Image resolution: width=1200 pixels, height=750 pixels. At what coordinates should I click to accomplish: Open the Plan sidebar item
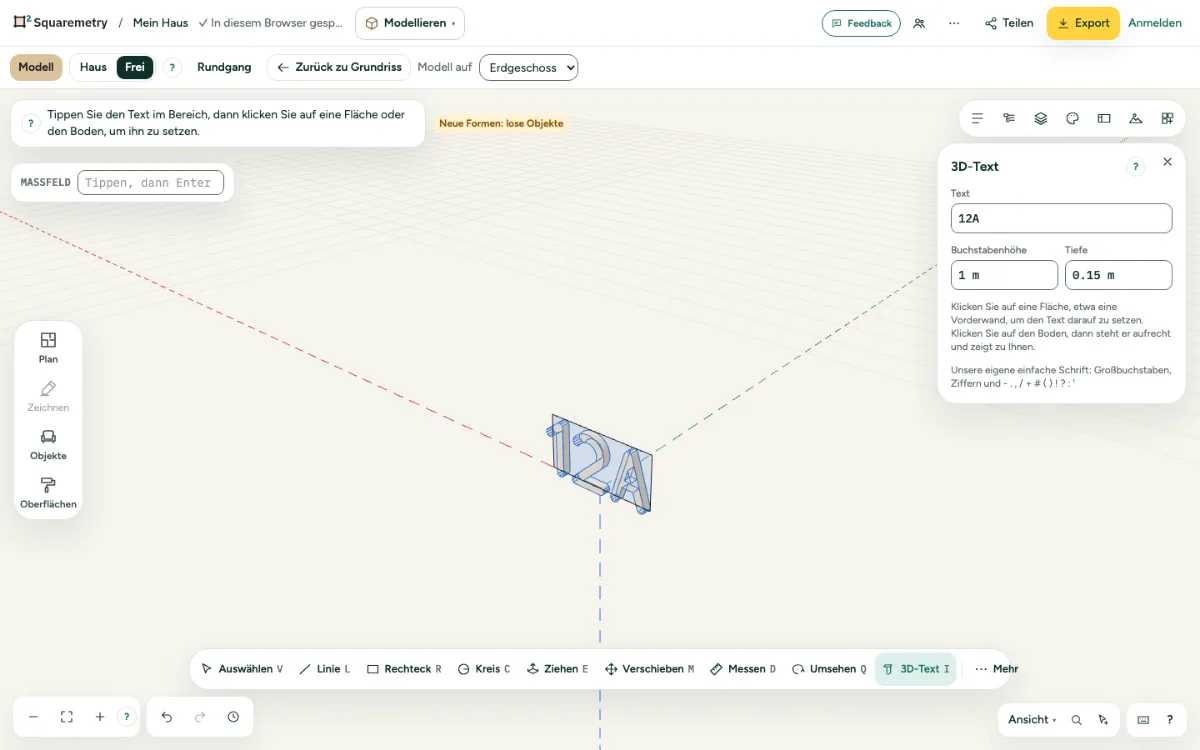48,347
